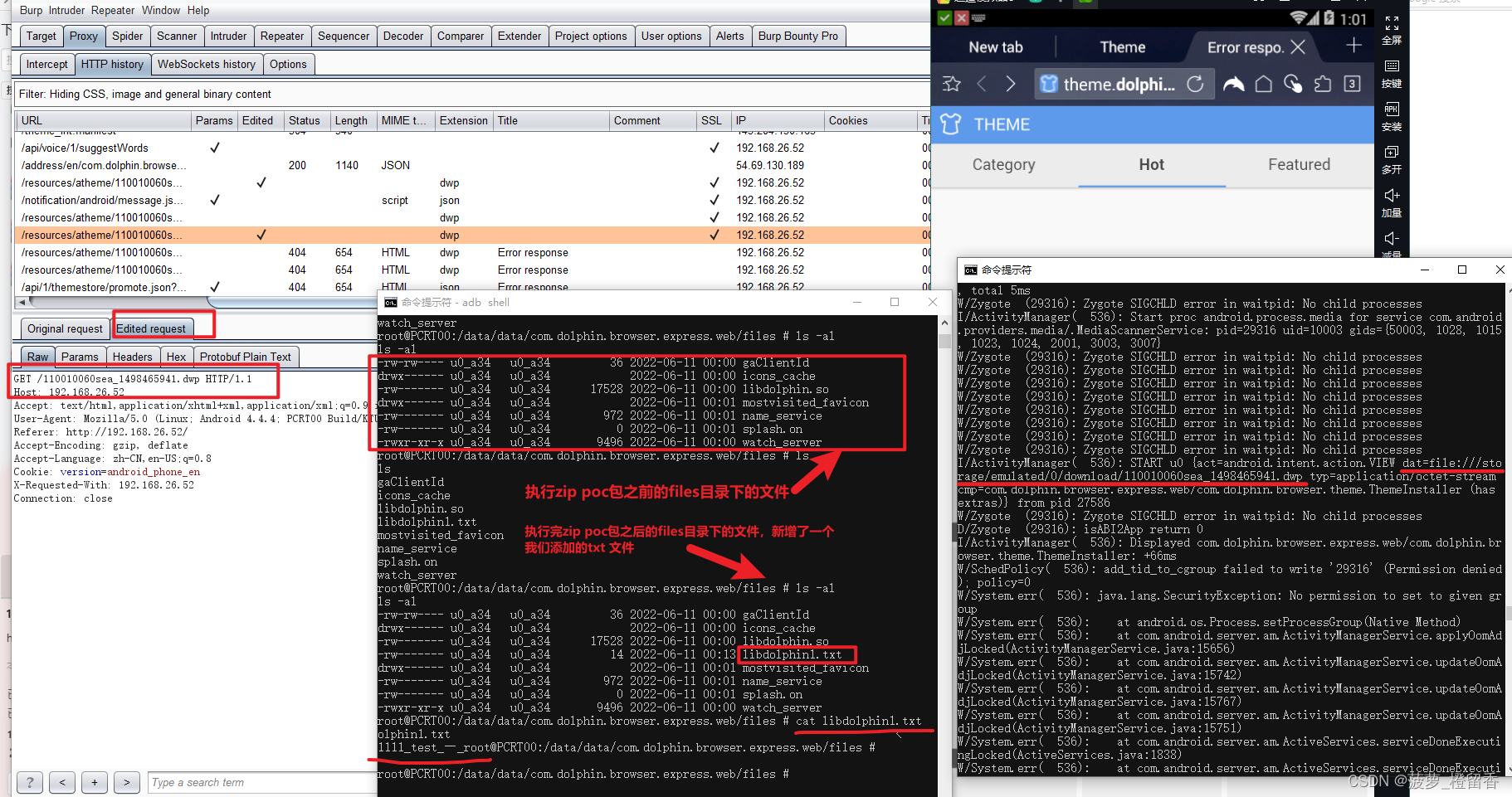Select the /api/voice/1/suggestWords history row
Viewport: 1512px width, 797px height.
pos(472,148)
